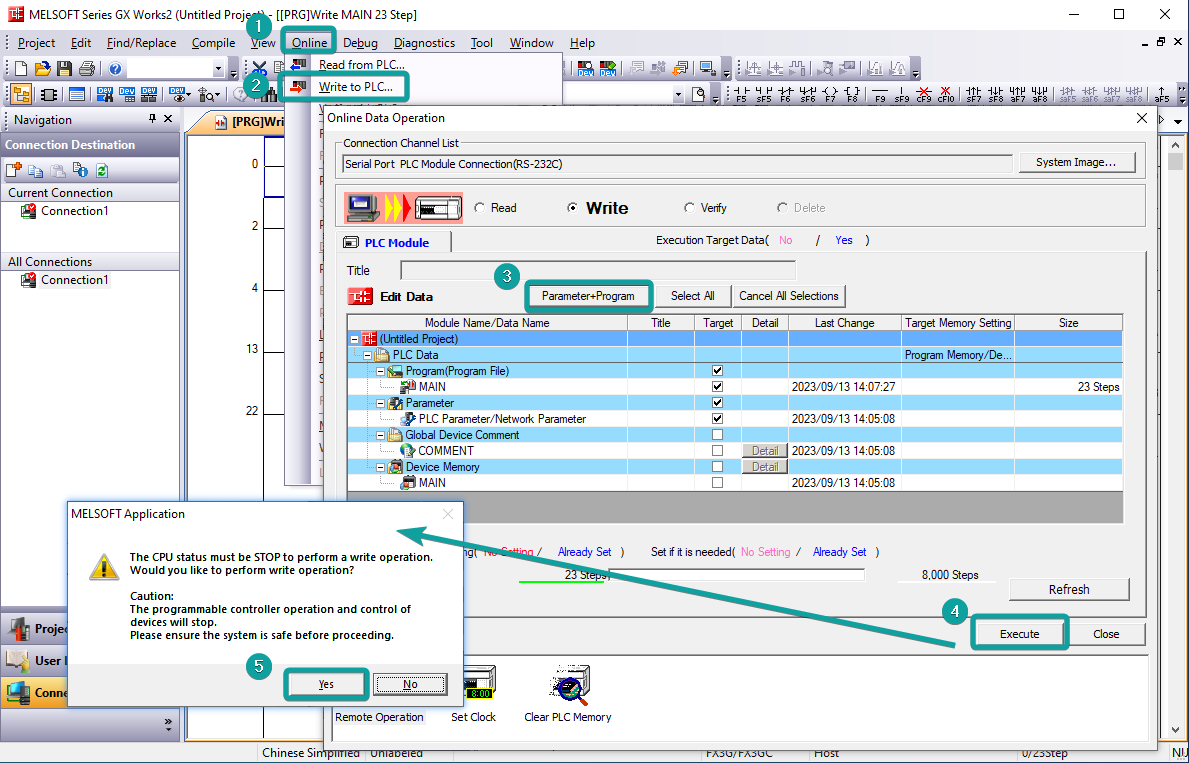Click the green refresh connection icon
Image resolution: width=1189 pixels, height=763 pixels.
point(102,170)
